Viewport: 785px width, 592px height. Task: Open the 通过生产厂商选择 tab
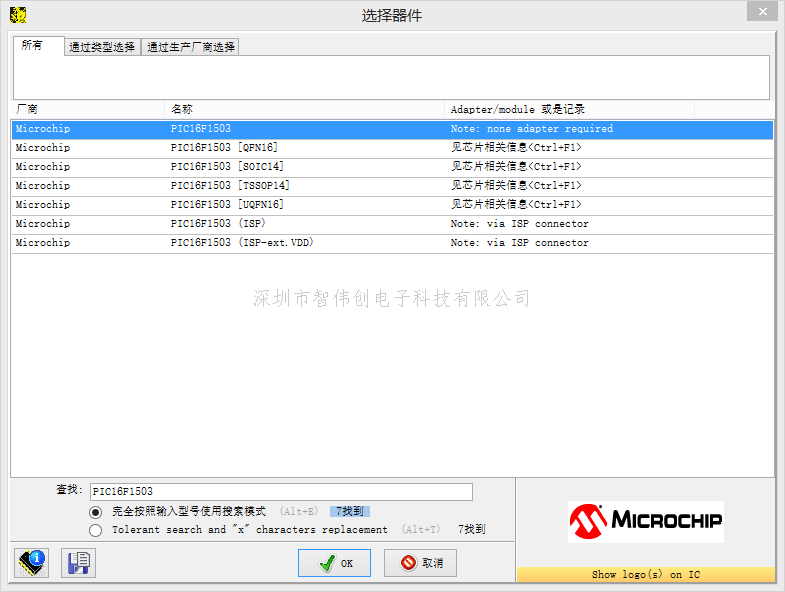[x=190, y=47]
